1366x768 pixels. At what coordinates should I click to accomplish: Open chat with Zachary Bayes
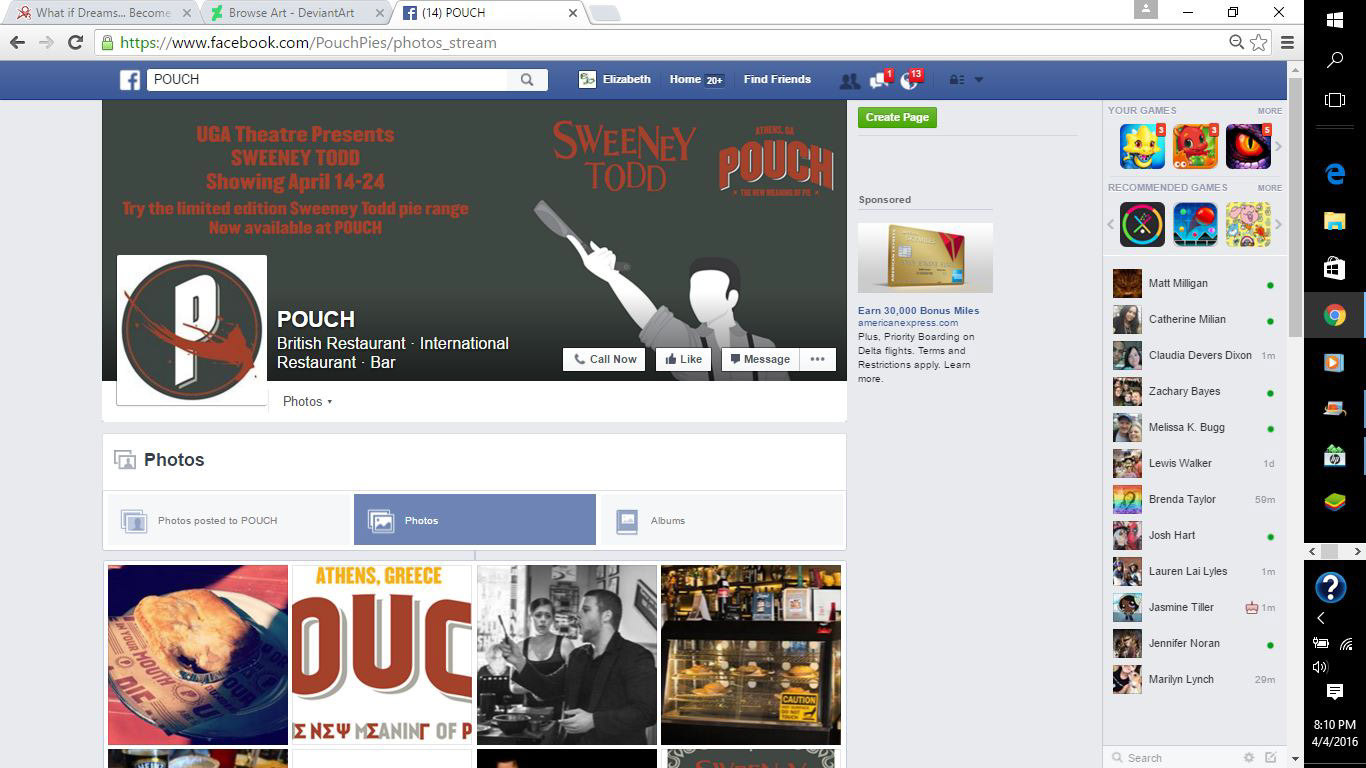[x=1195, y=391]
